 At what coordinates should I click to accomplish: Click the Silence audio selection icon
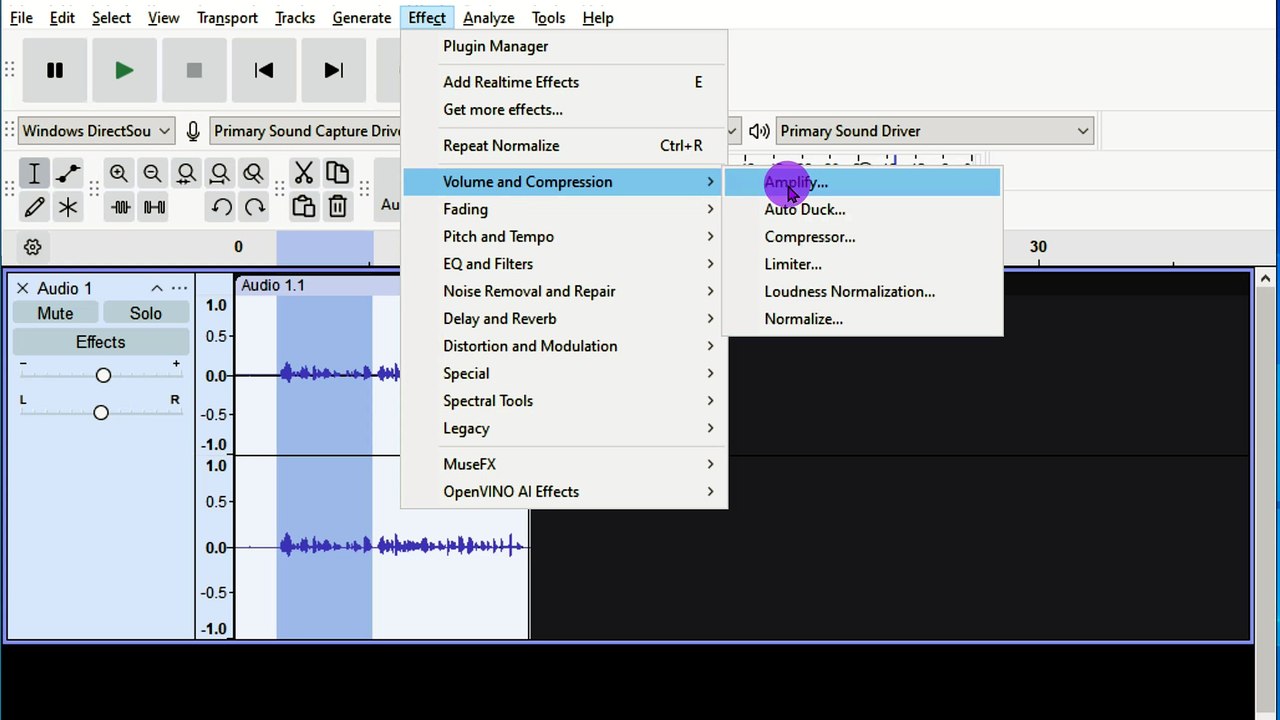click(155, 207)
